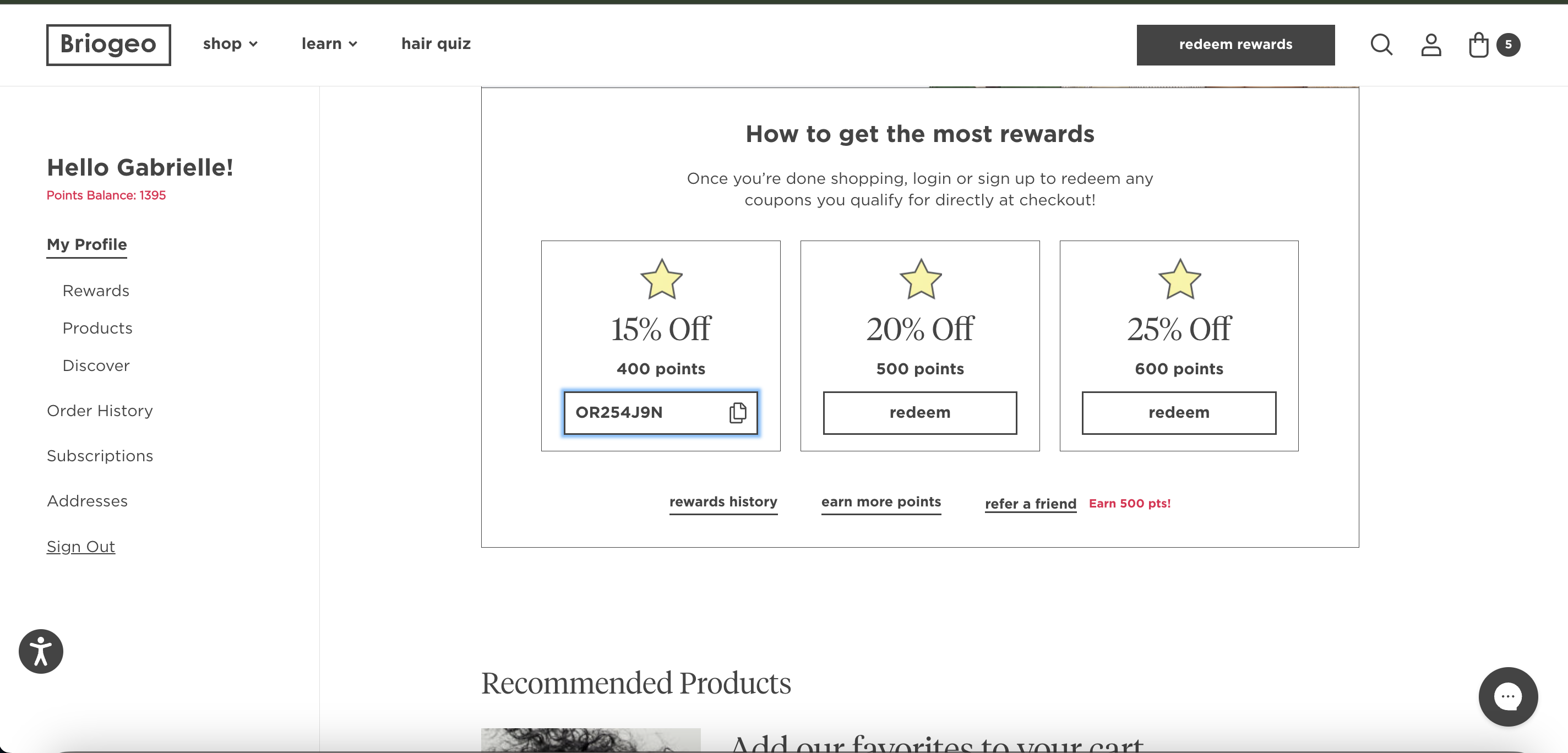Screen dimensions: 1568x753
Task: Go to Order History
Action: click(x=100, y=411)
